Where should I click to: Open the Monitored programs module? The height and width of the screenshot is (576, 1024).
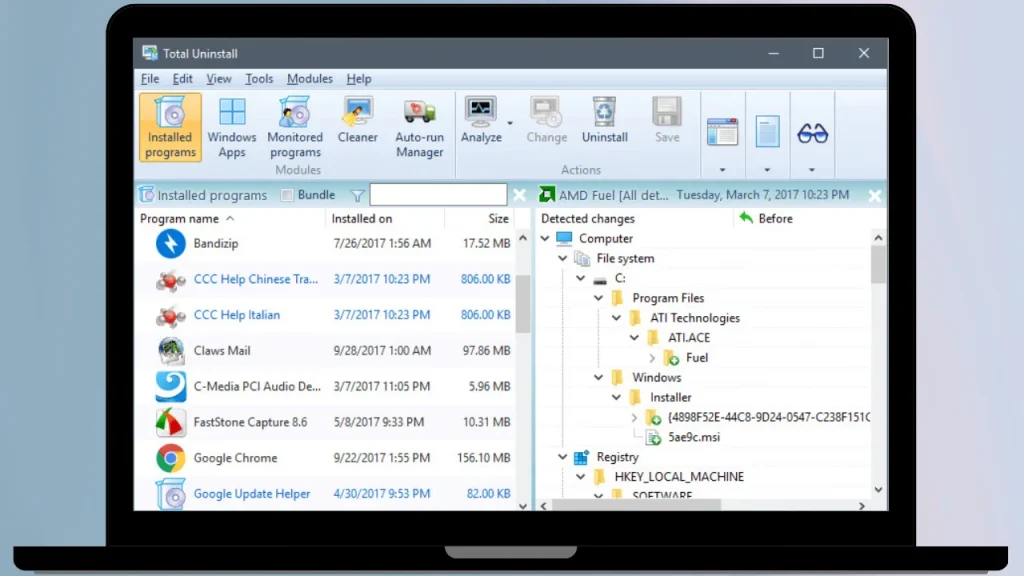click(x=295, y=127)
